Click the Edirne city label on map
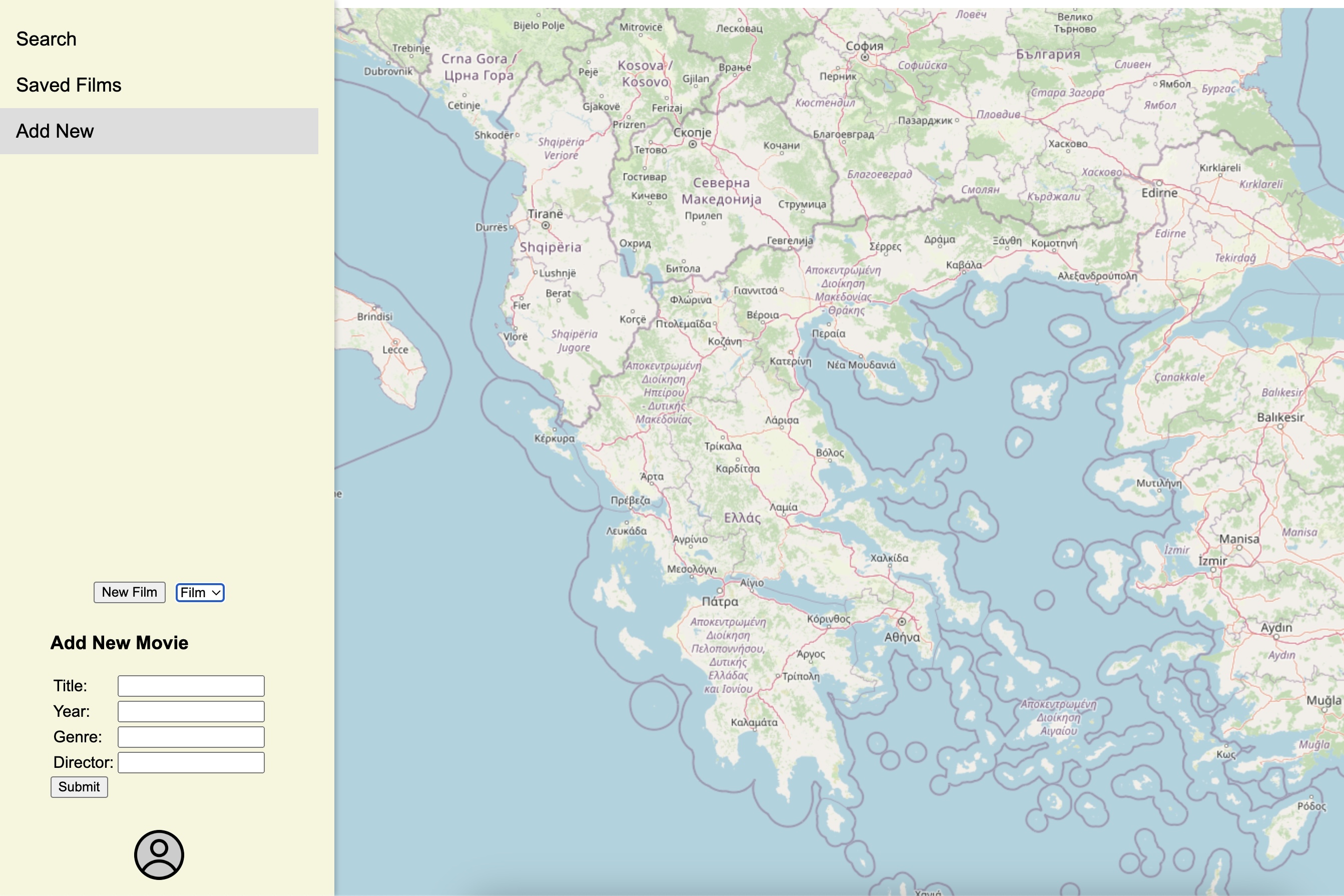 click(x=1159, y=193)
